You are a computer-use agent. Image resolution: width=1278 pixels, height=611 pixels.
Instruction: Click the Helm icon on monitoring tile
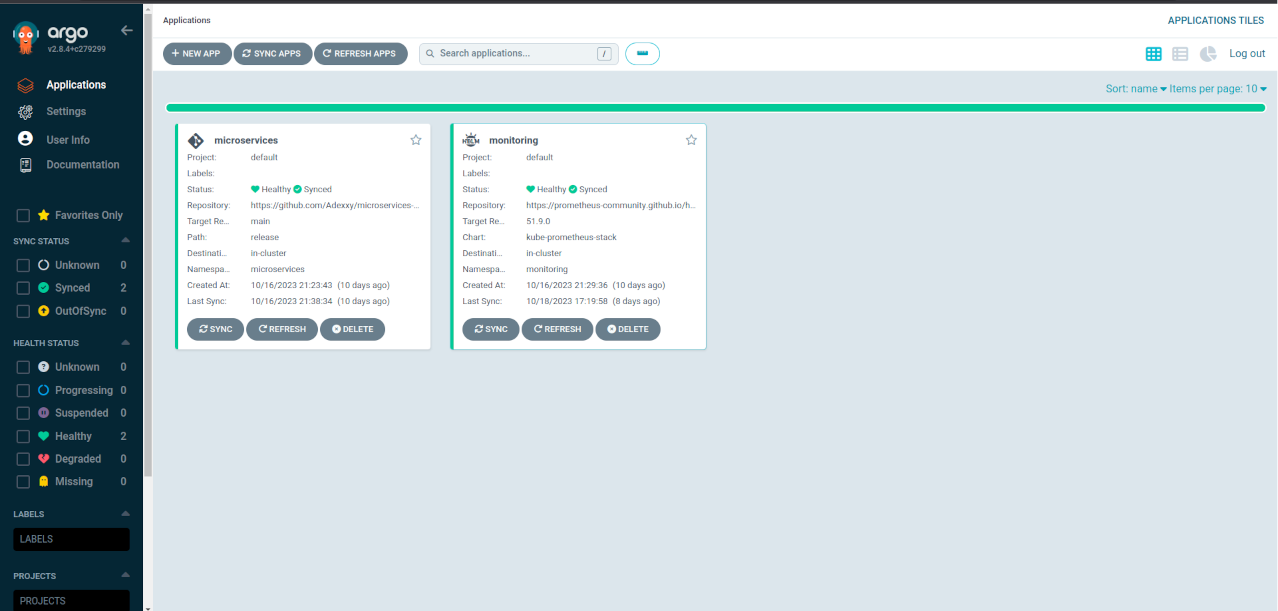pyautogui.click(x=470, y=140)
